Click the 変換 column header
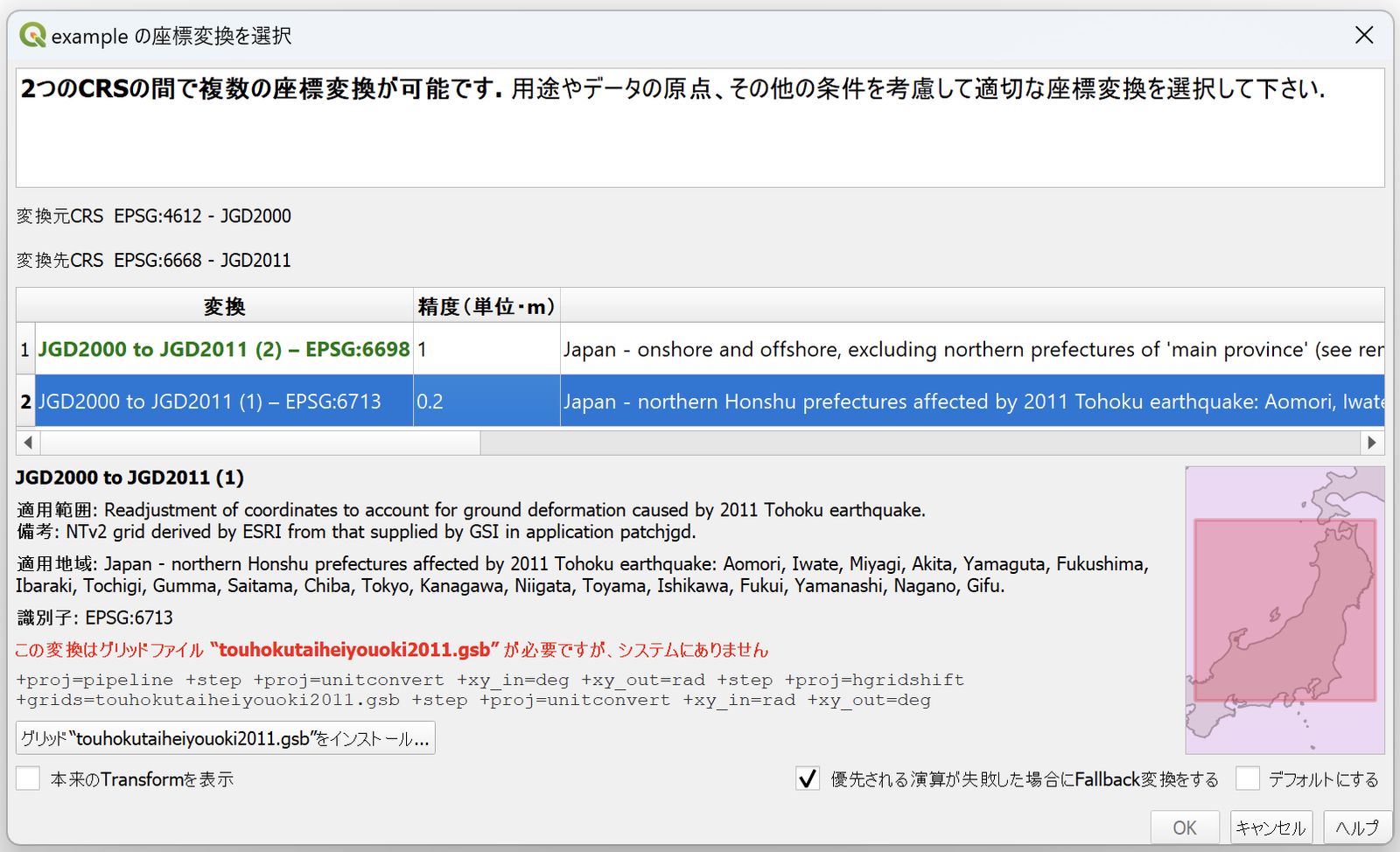 pyautogui.click(x=224, y=306)
